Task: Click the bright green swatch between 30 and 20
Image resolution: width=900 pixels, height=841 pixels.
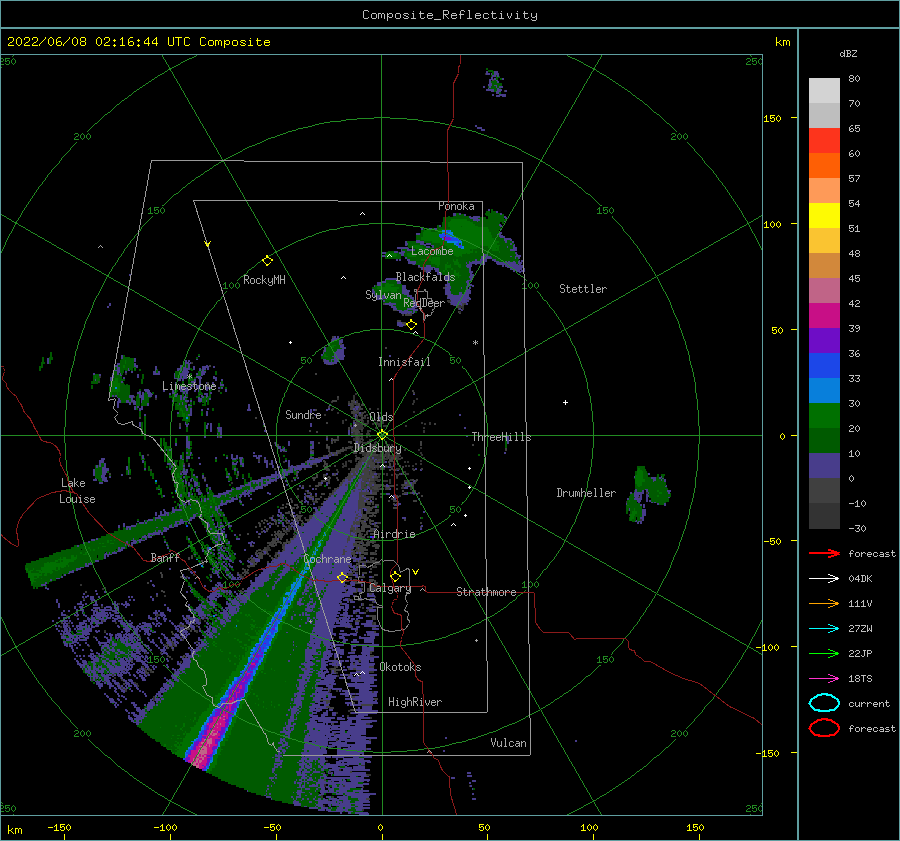Action: coord(824,416)
